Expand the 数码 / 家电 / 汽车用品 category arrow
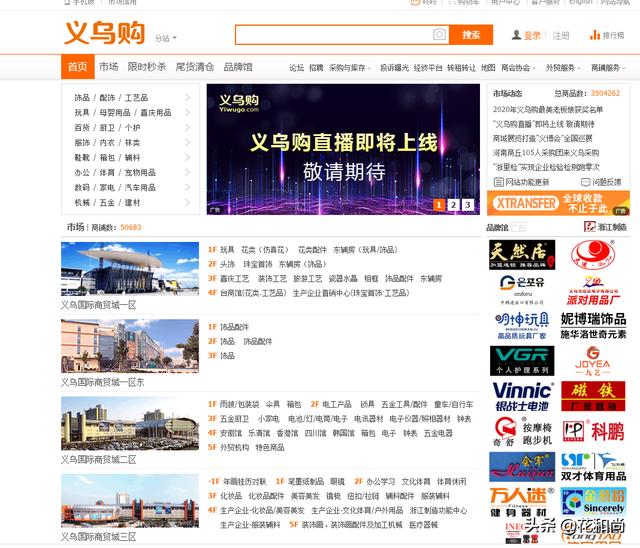Screen dimensions: 640x548 (x=188, y=187)
